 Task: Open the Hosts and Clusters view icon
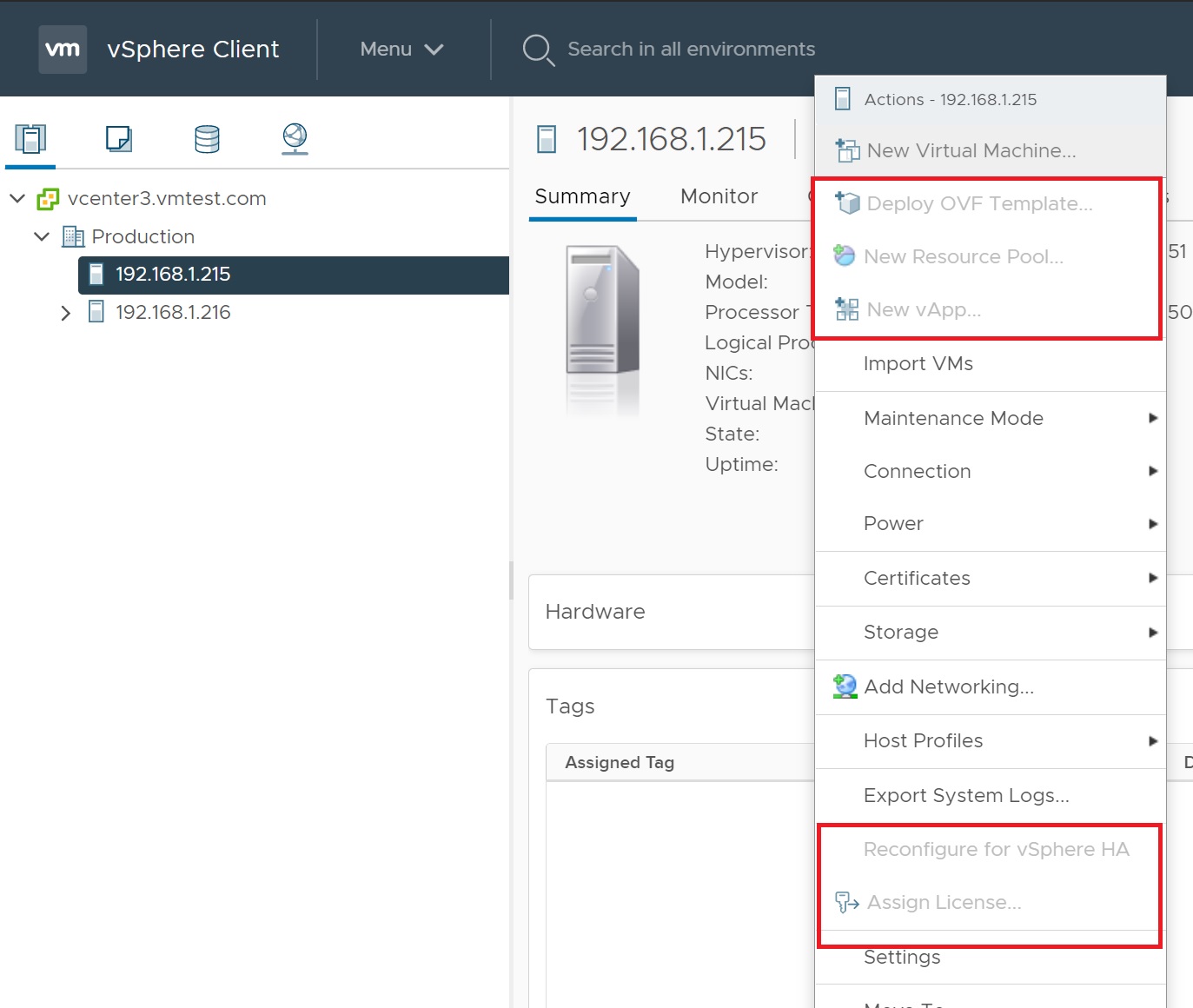(30, 139)
